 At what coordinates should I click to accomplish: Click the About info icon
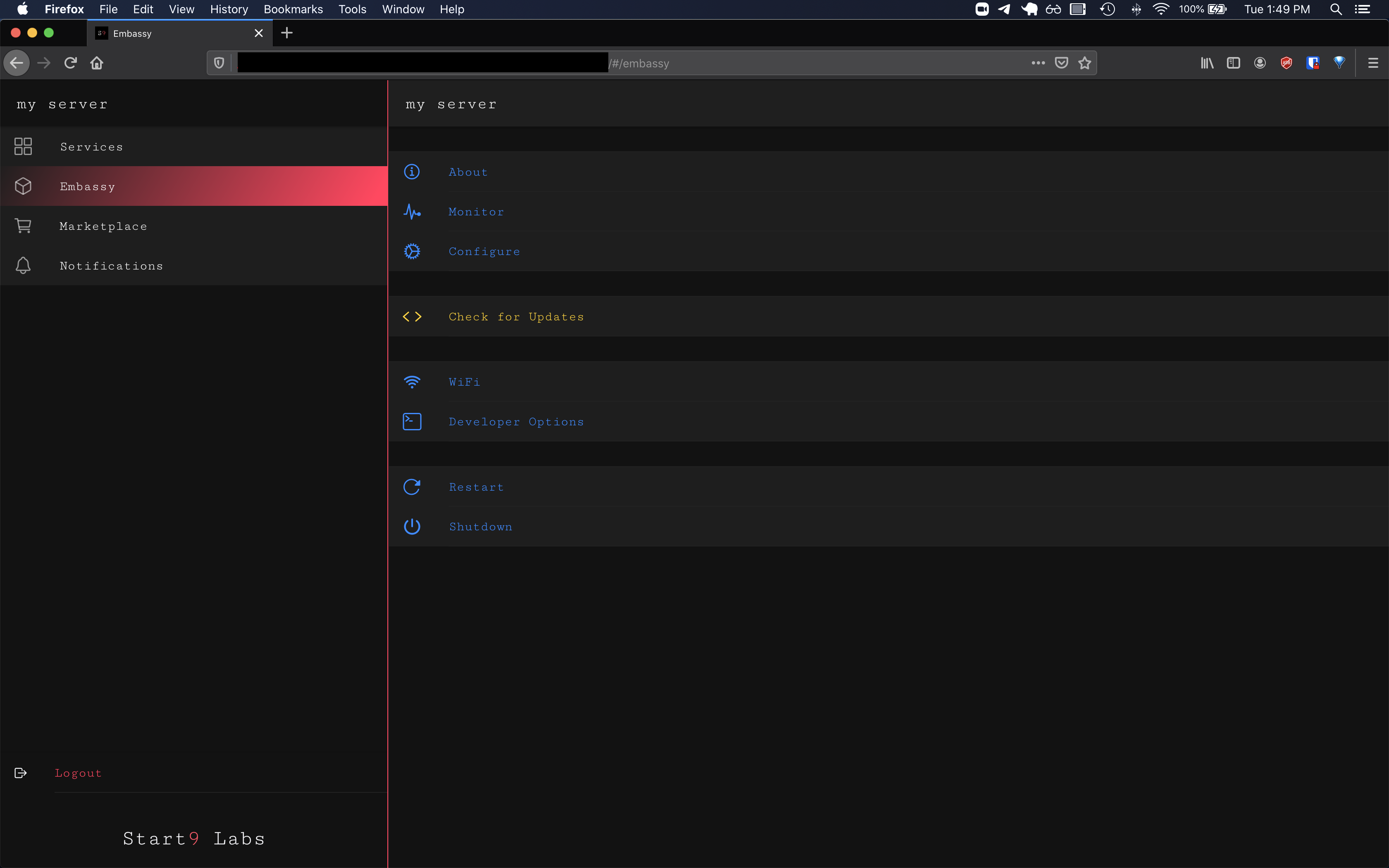(412, 172)
